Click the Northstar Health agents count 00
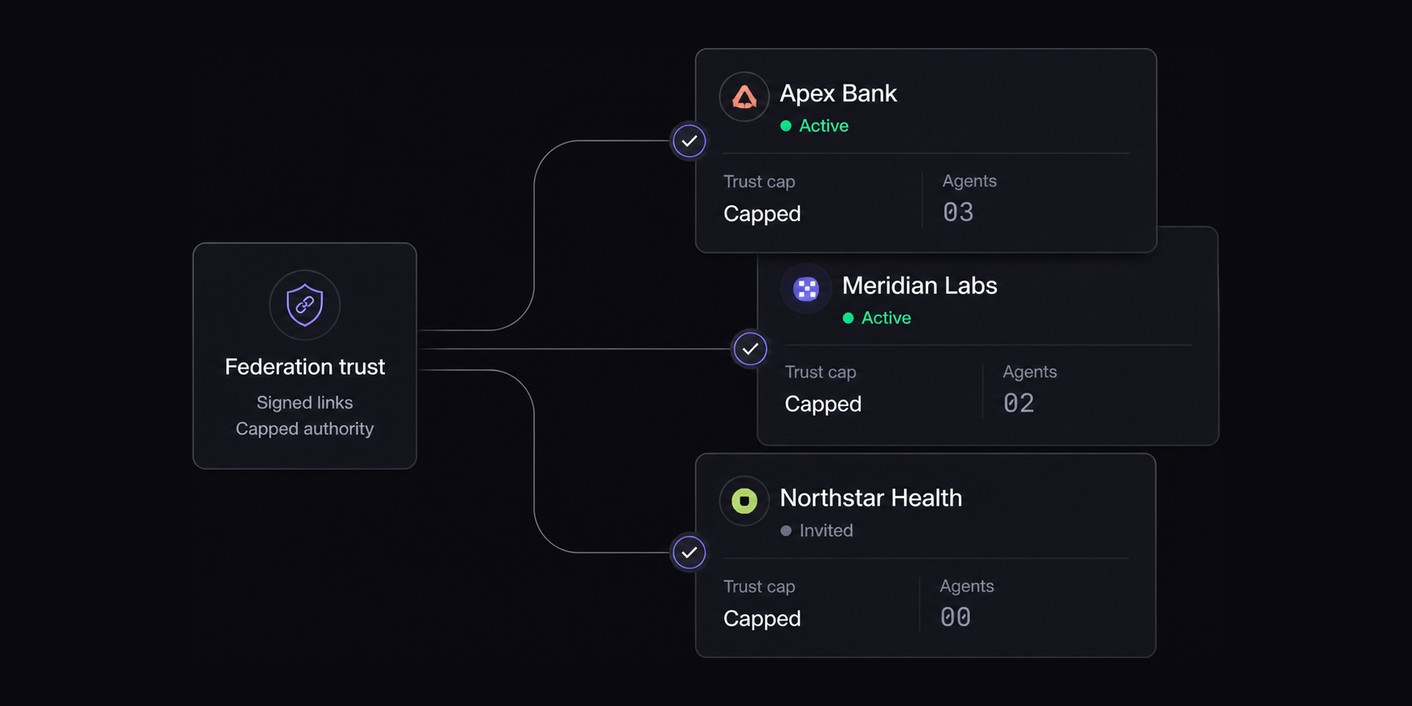 click(x=956, y=617)
